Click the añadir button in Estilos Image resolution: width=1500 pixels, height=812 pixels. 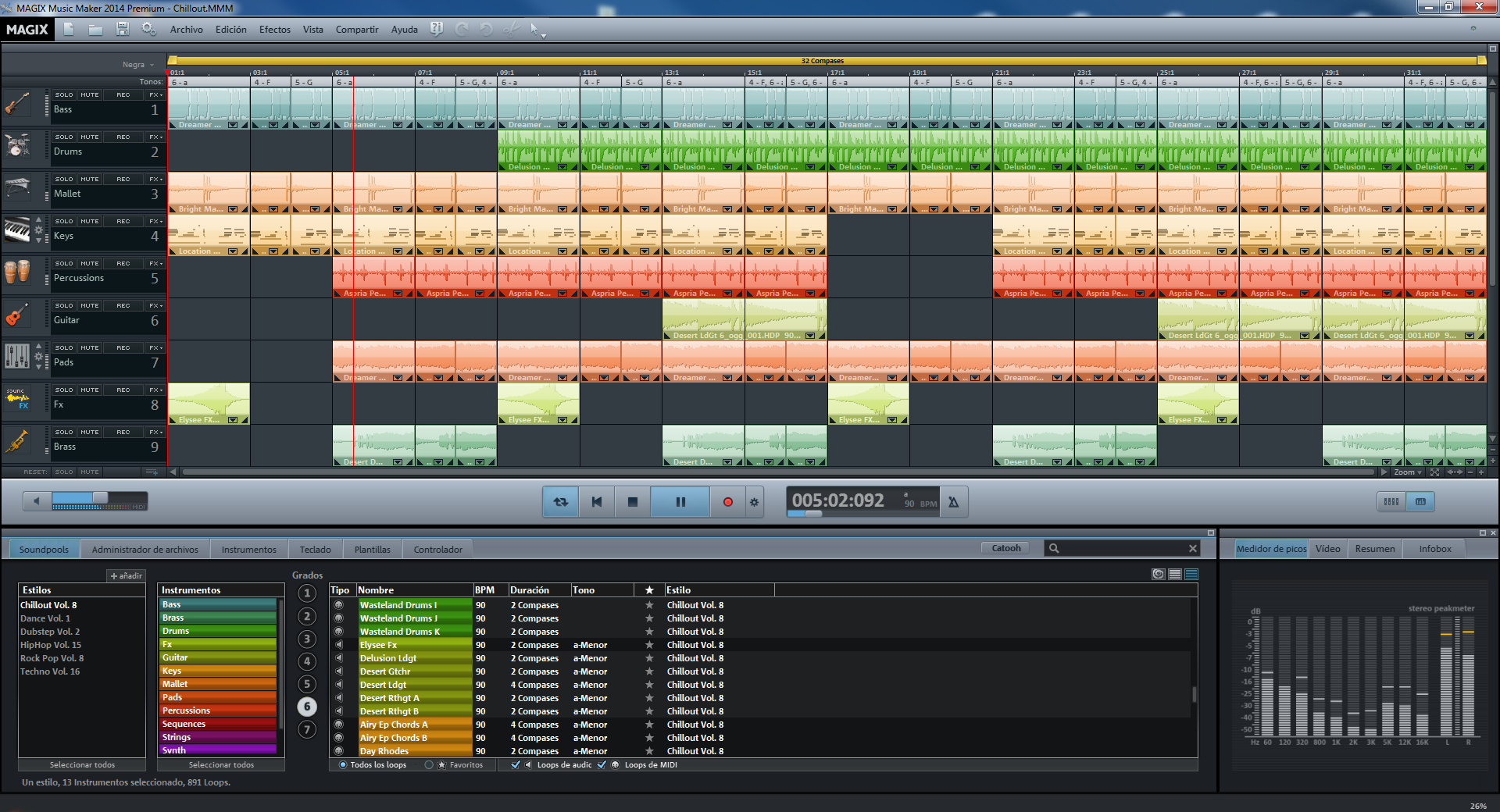[x=127, y=576]
